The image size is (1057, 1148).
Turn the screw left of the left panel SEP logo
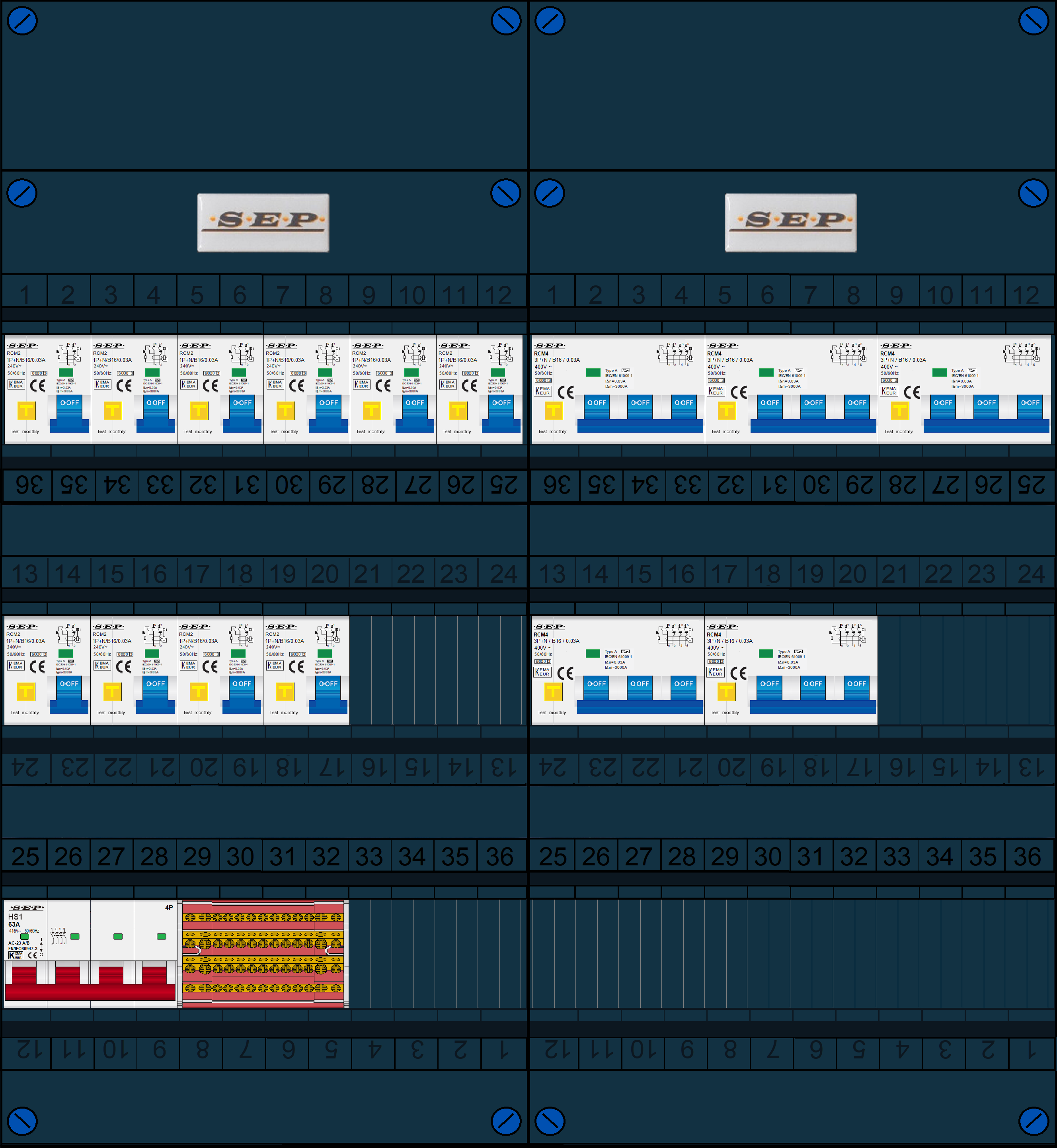point(22,193)
